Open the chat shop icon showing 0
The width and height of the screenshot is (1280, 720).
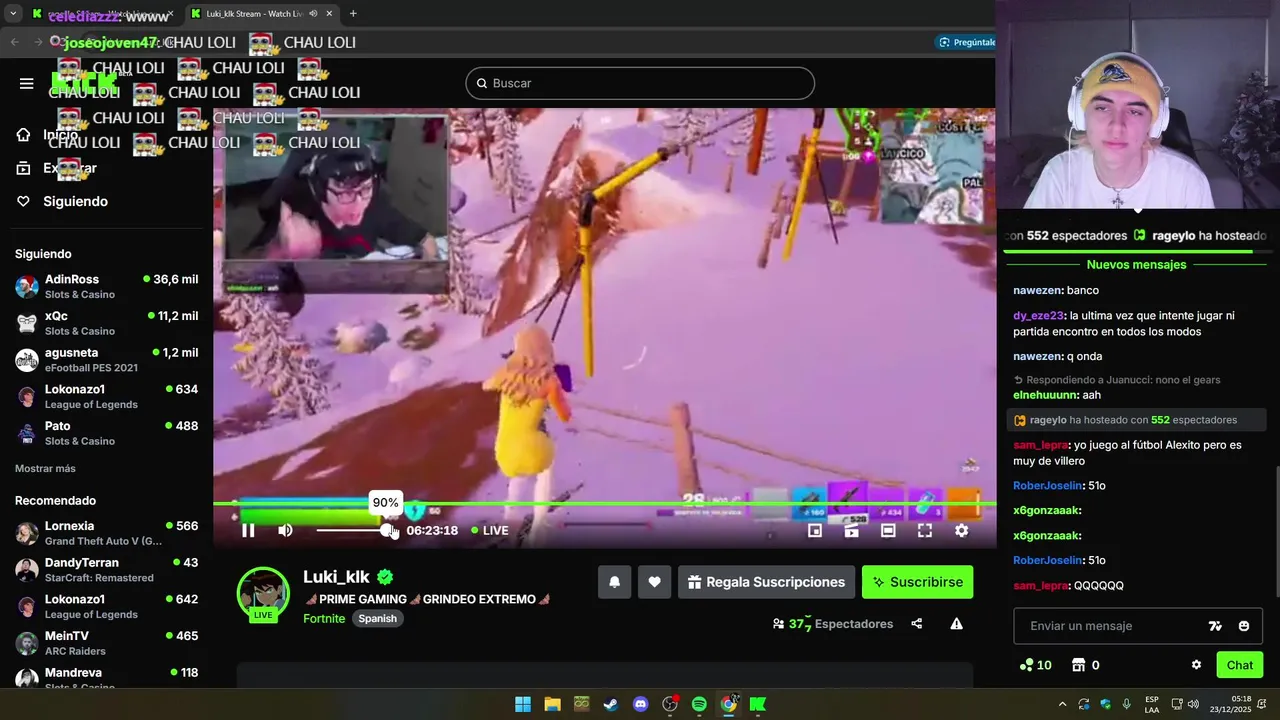(x=1085, y=665)
